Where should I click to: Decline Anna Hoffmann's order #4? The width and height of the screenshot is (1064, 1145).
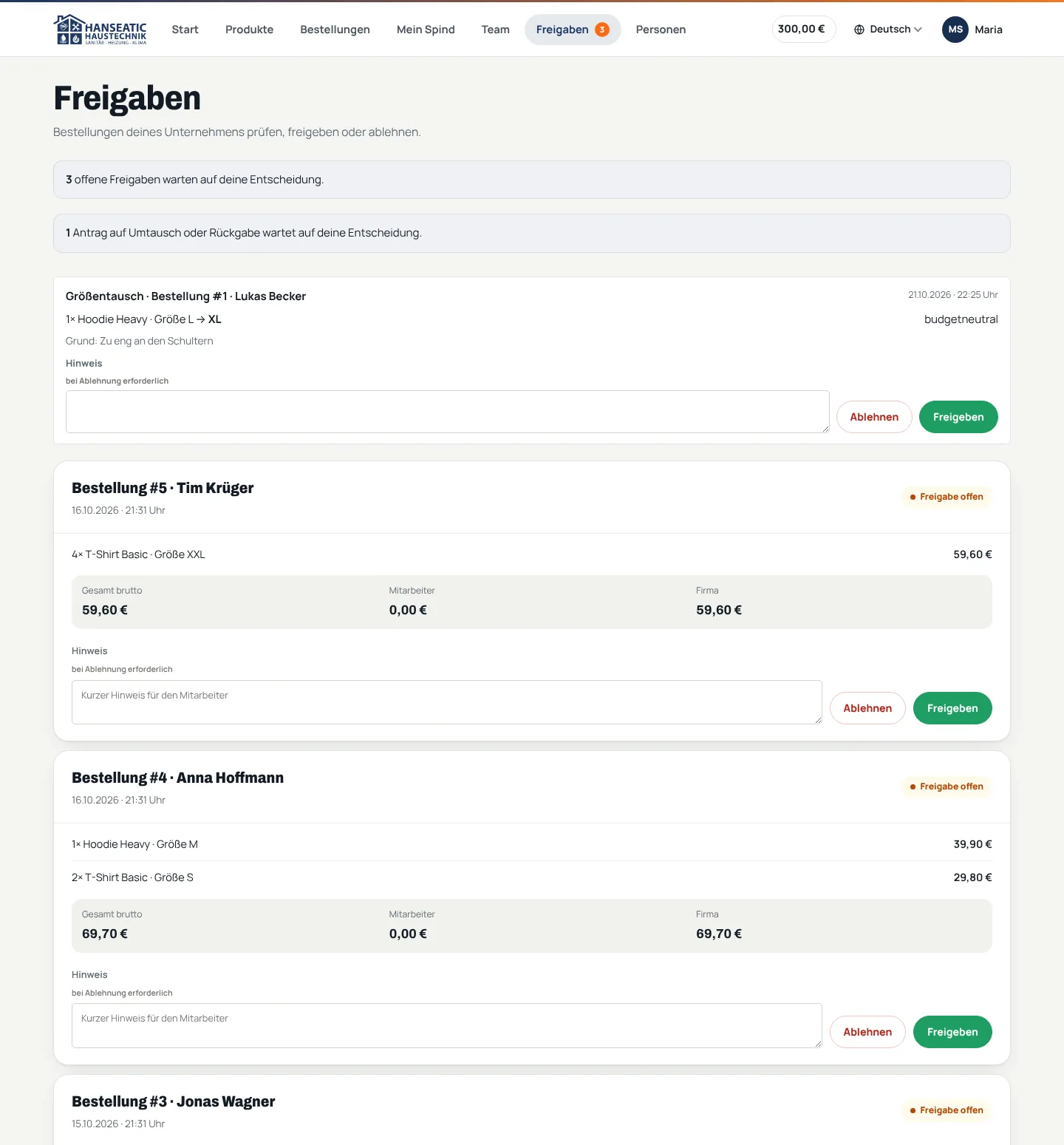(x=867, y=1032)
